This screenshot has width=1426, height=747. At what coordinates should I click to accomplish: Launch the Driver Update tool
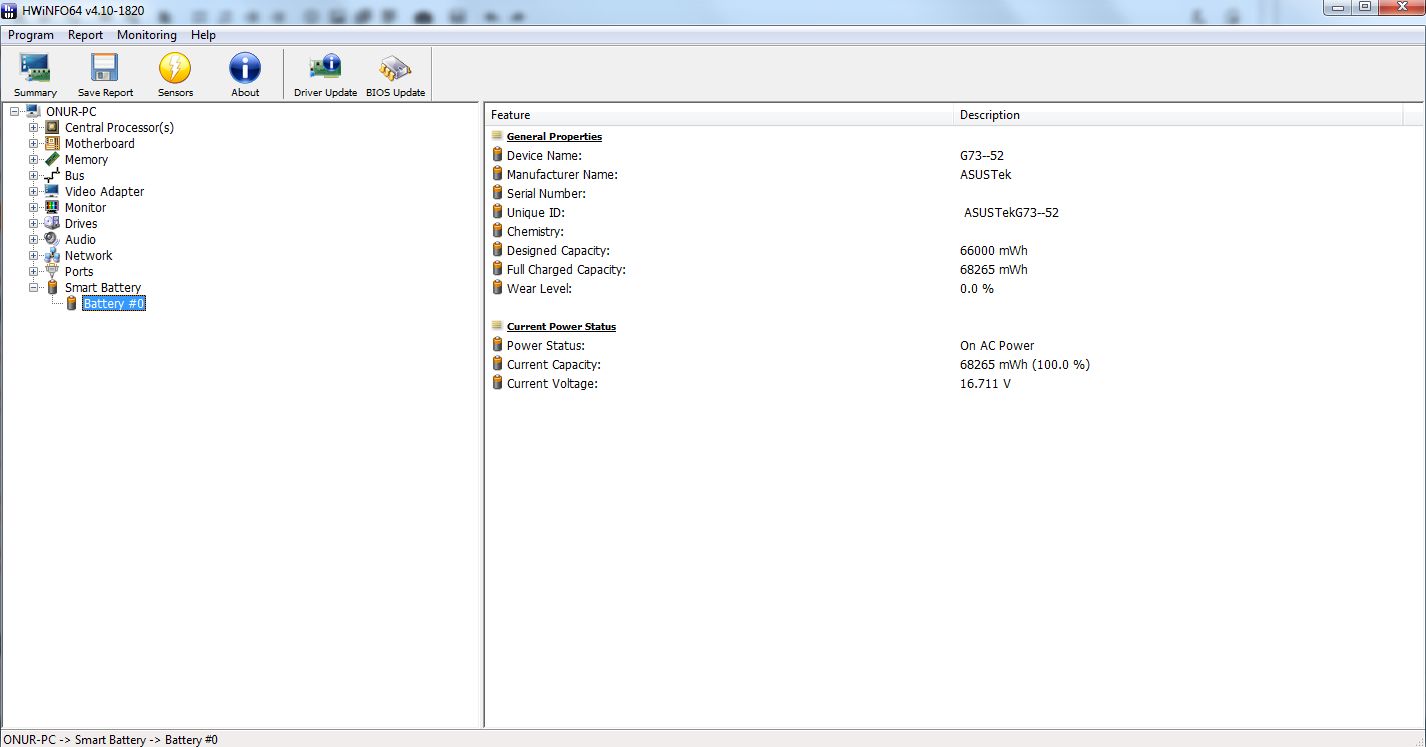click(x=325, y=75)
